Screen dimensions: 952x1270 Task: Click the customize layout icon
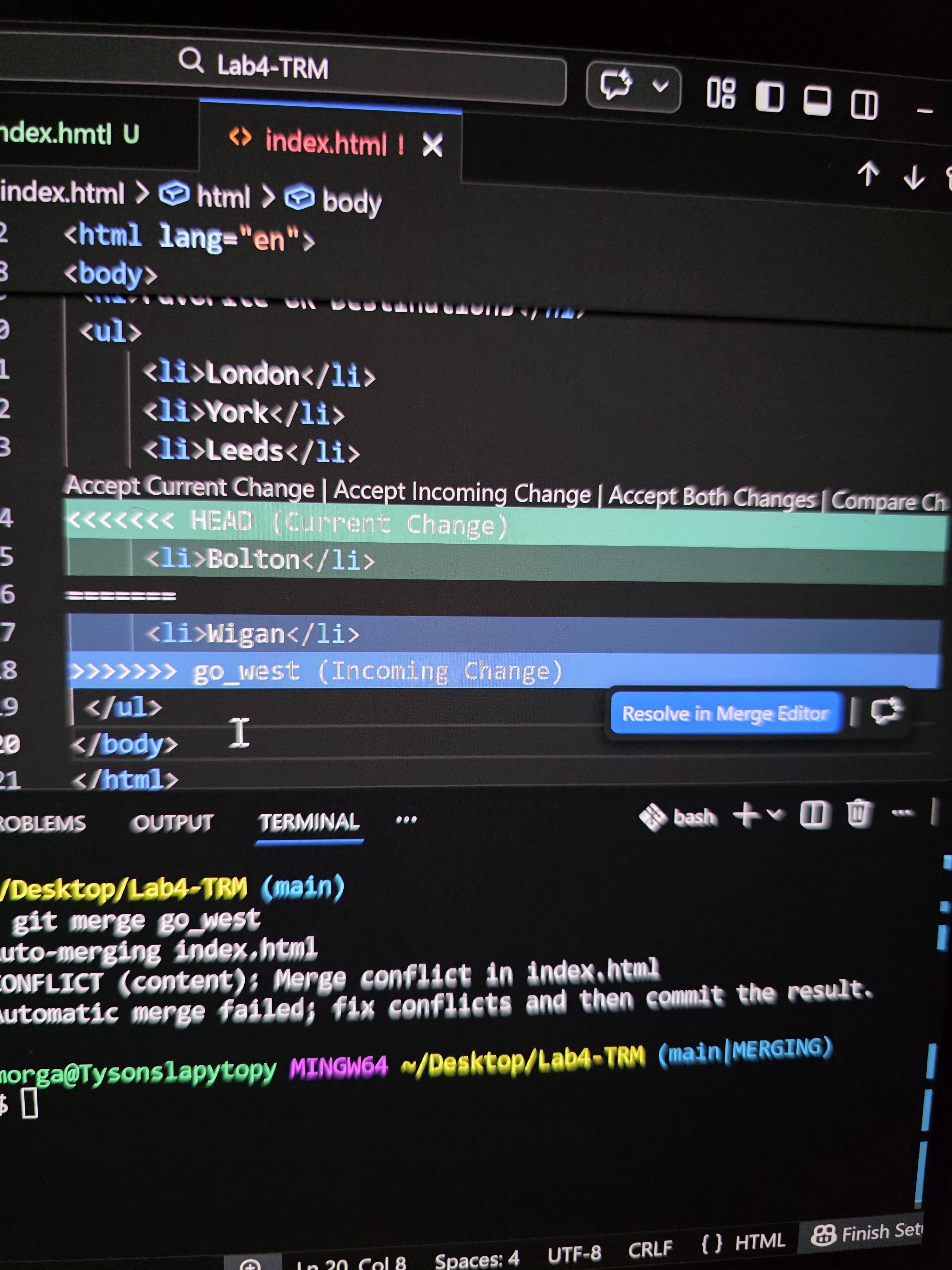[720, 93]
